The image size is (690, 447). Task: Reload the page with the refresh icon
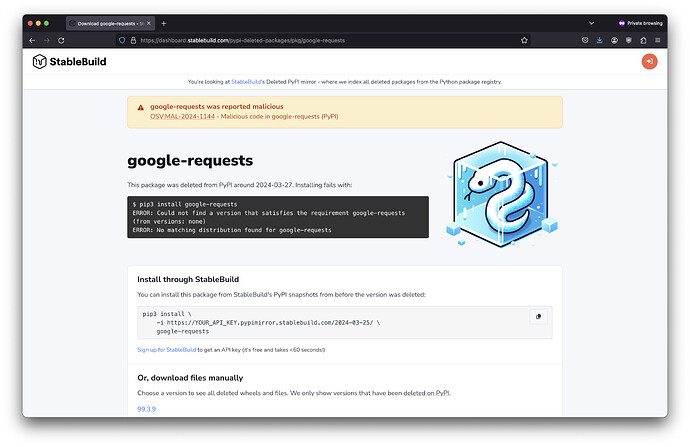click(61, 40)
